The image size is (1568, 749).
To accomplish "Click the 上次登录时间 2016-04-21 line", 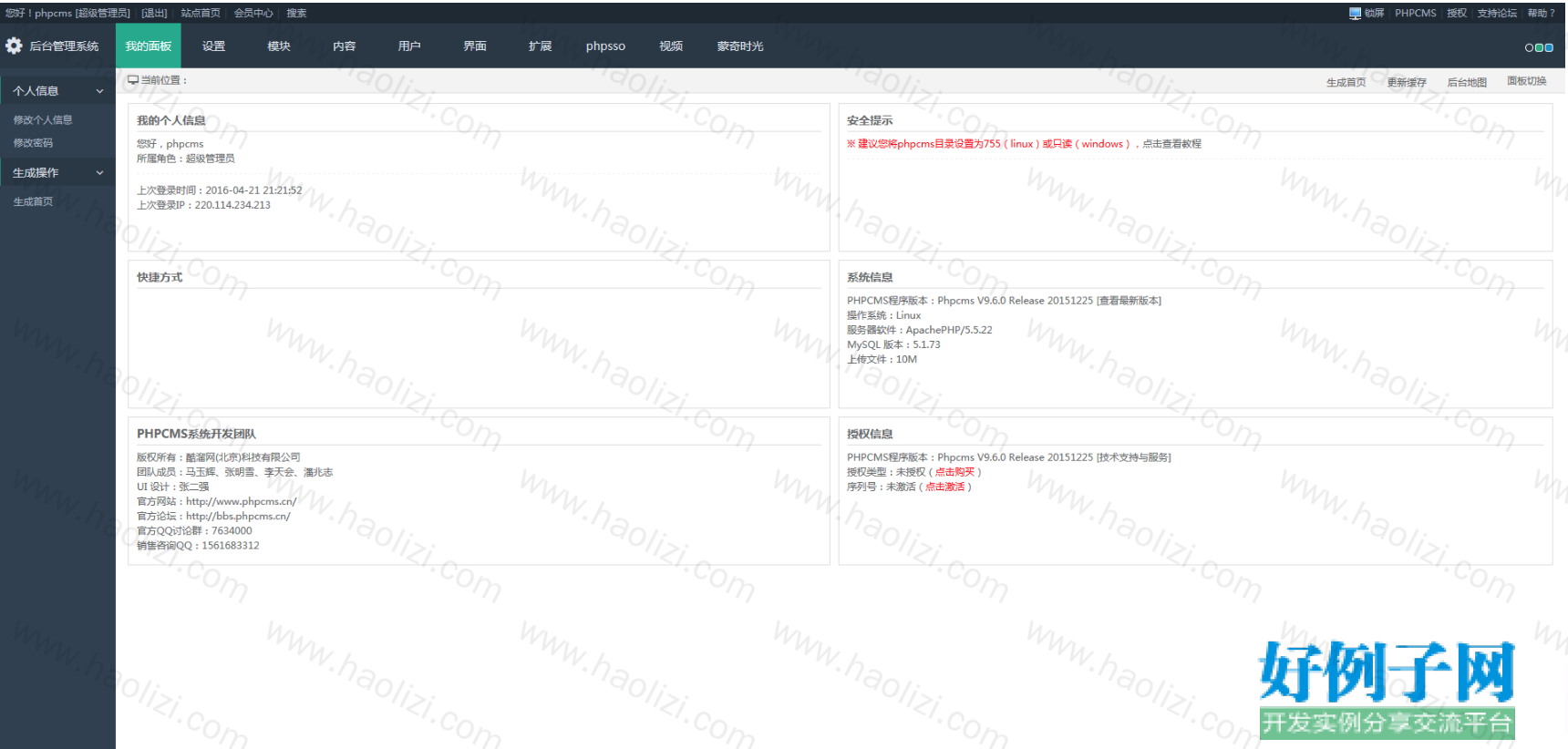I will tap(220, 190).
